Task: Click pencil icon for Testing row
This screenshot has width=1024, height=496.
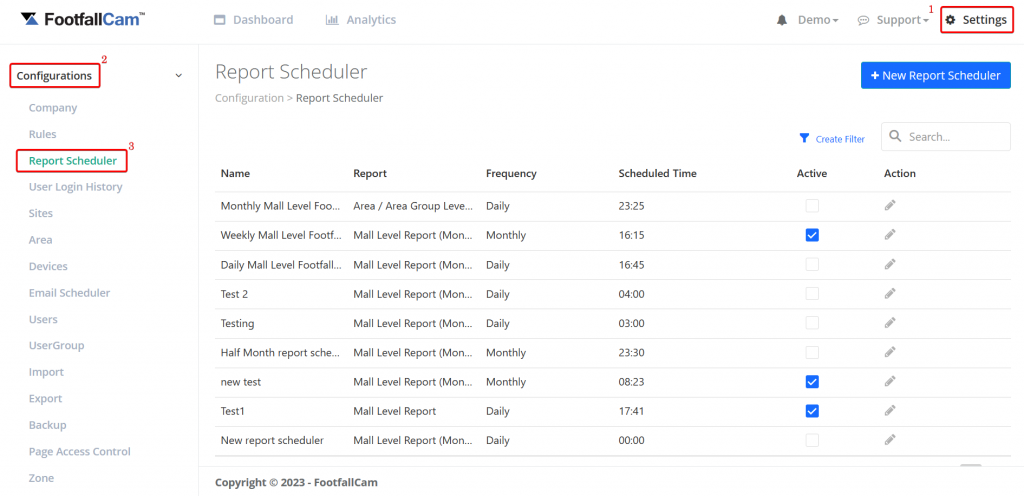Action: [889, 323]
